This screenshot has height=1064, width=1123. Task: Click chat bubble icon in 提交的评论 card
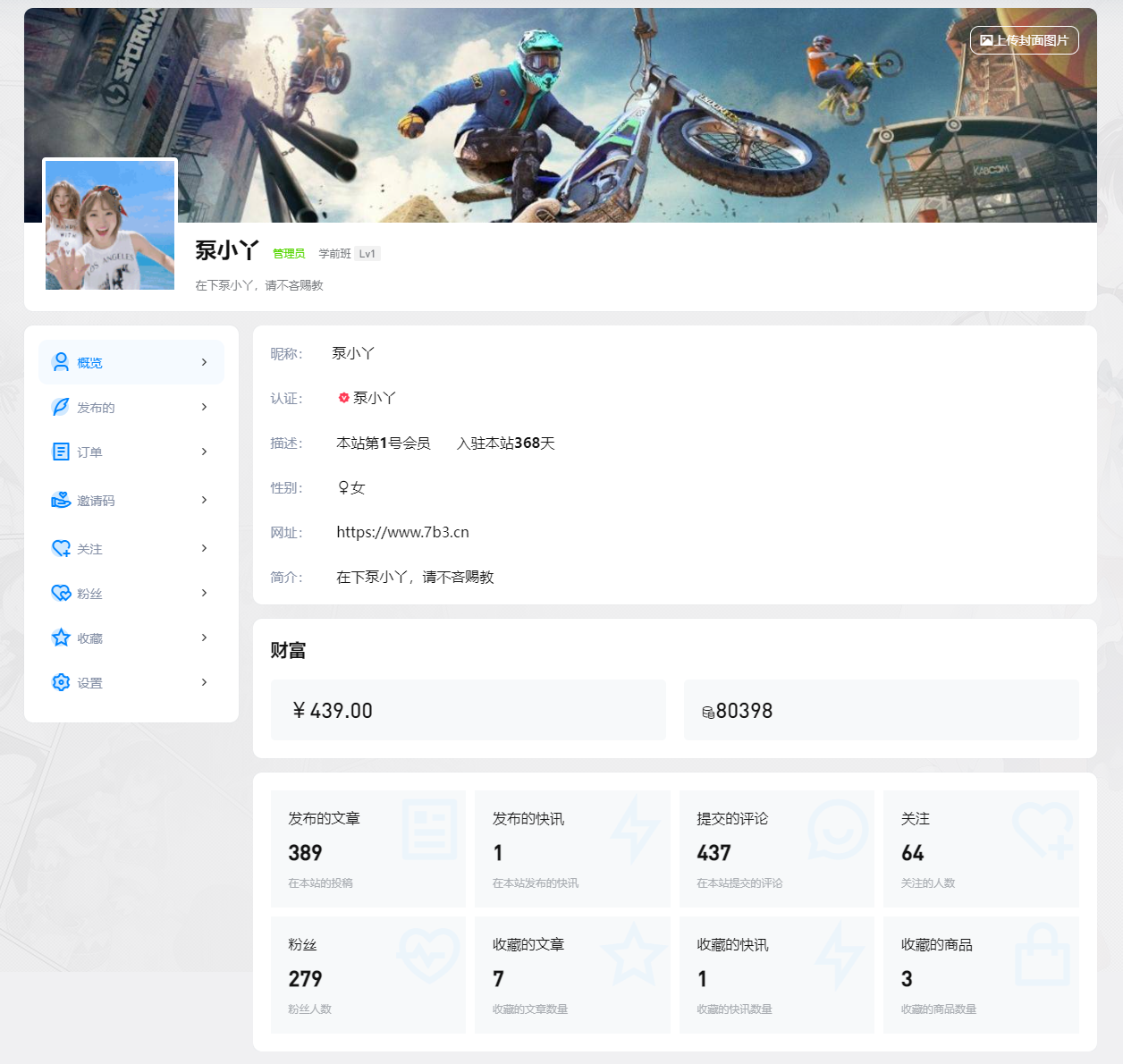838,829
